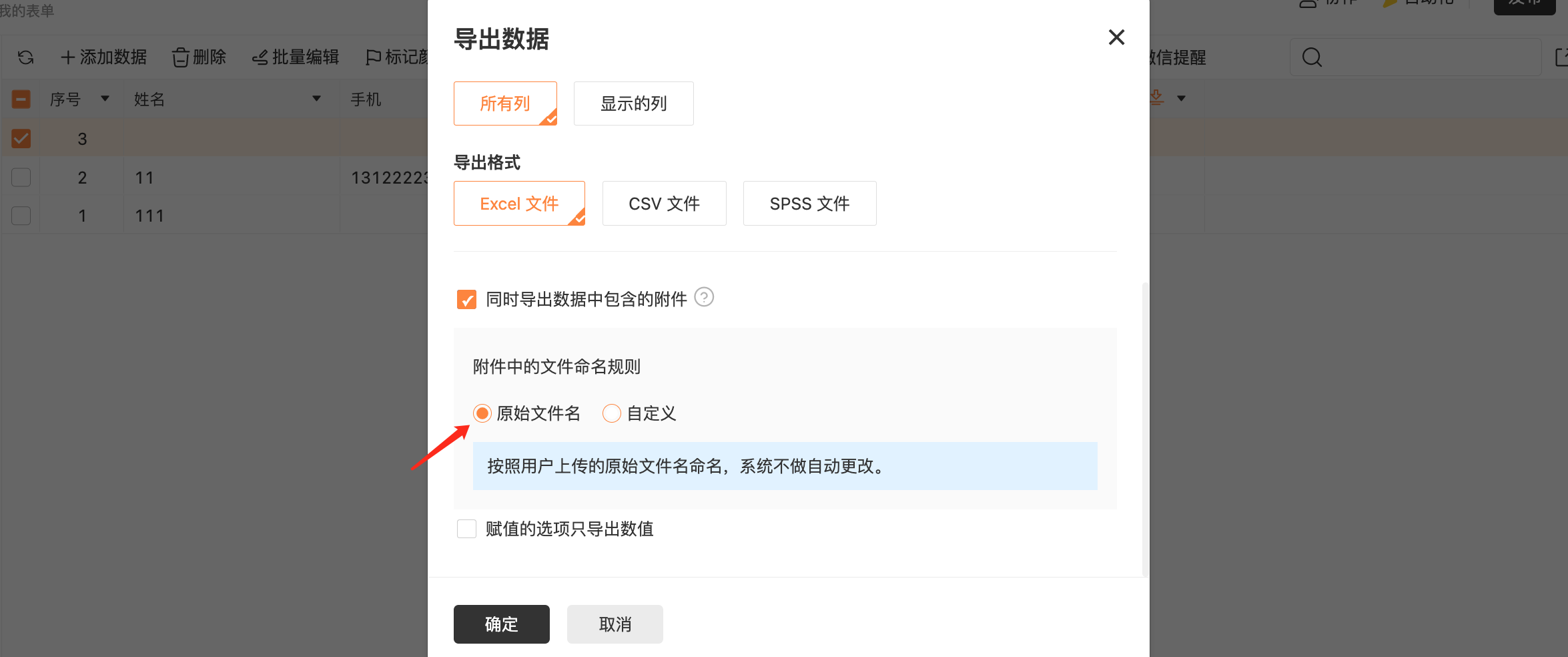Click the batch edit pencil icon
This screenshot has height=657, width=1568.
pyautogui.click(x=260, y=58)
